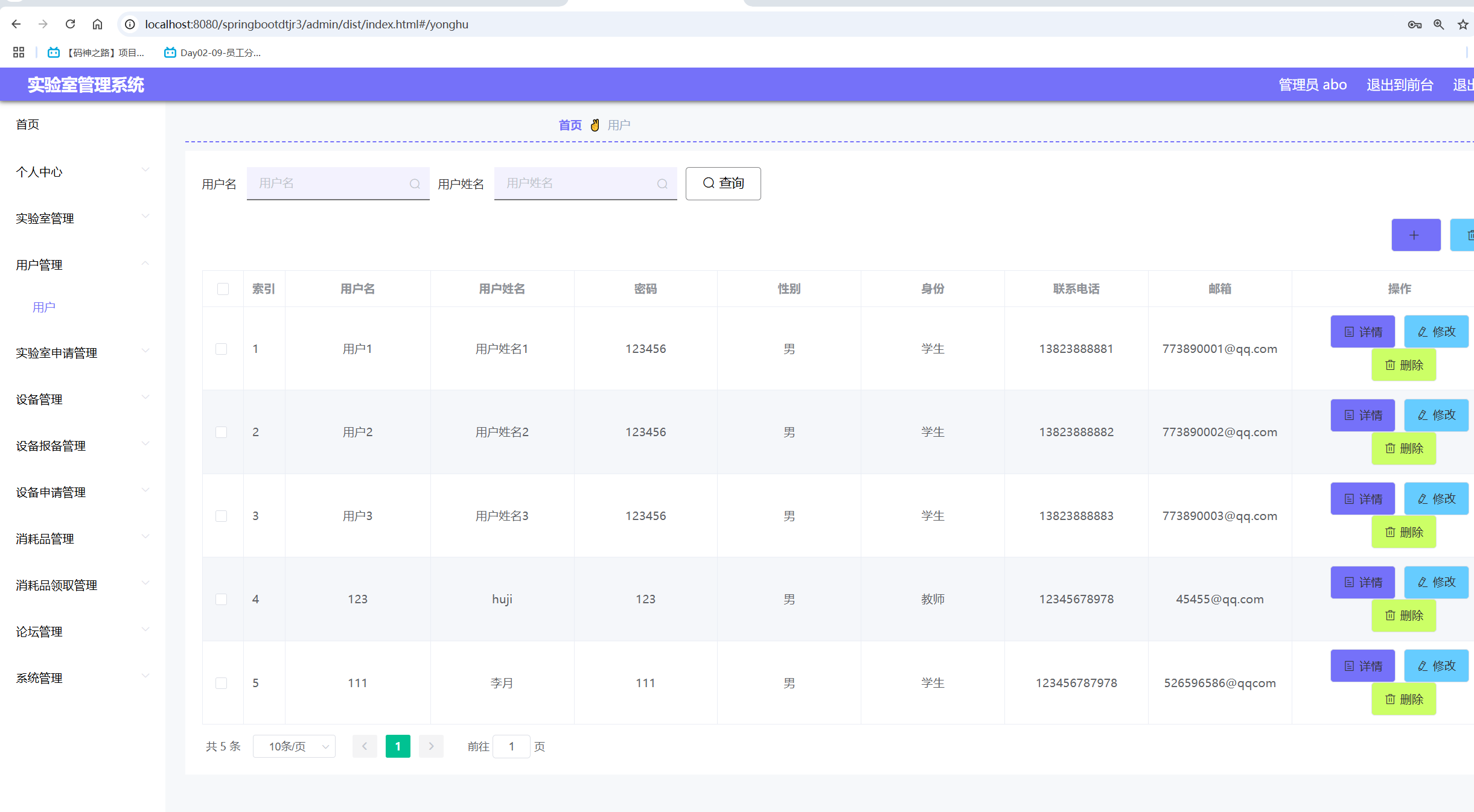Open 详情 for 用户2
Screen dimensions: 1474x812
pos(1362,415)
